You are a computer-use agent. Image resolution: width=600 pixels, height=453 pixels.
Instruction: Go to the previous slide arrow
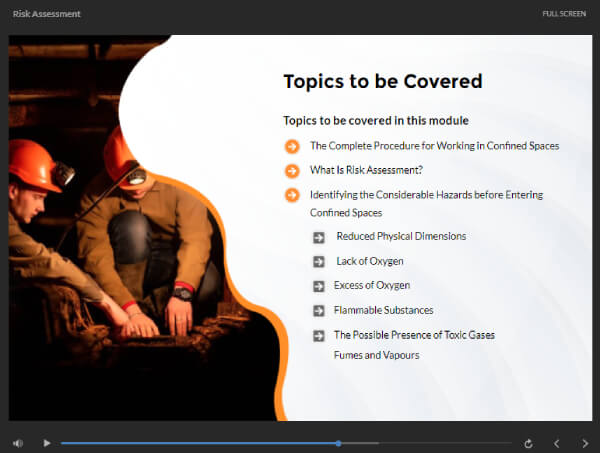pyautogui.click(x=556, y=443)
